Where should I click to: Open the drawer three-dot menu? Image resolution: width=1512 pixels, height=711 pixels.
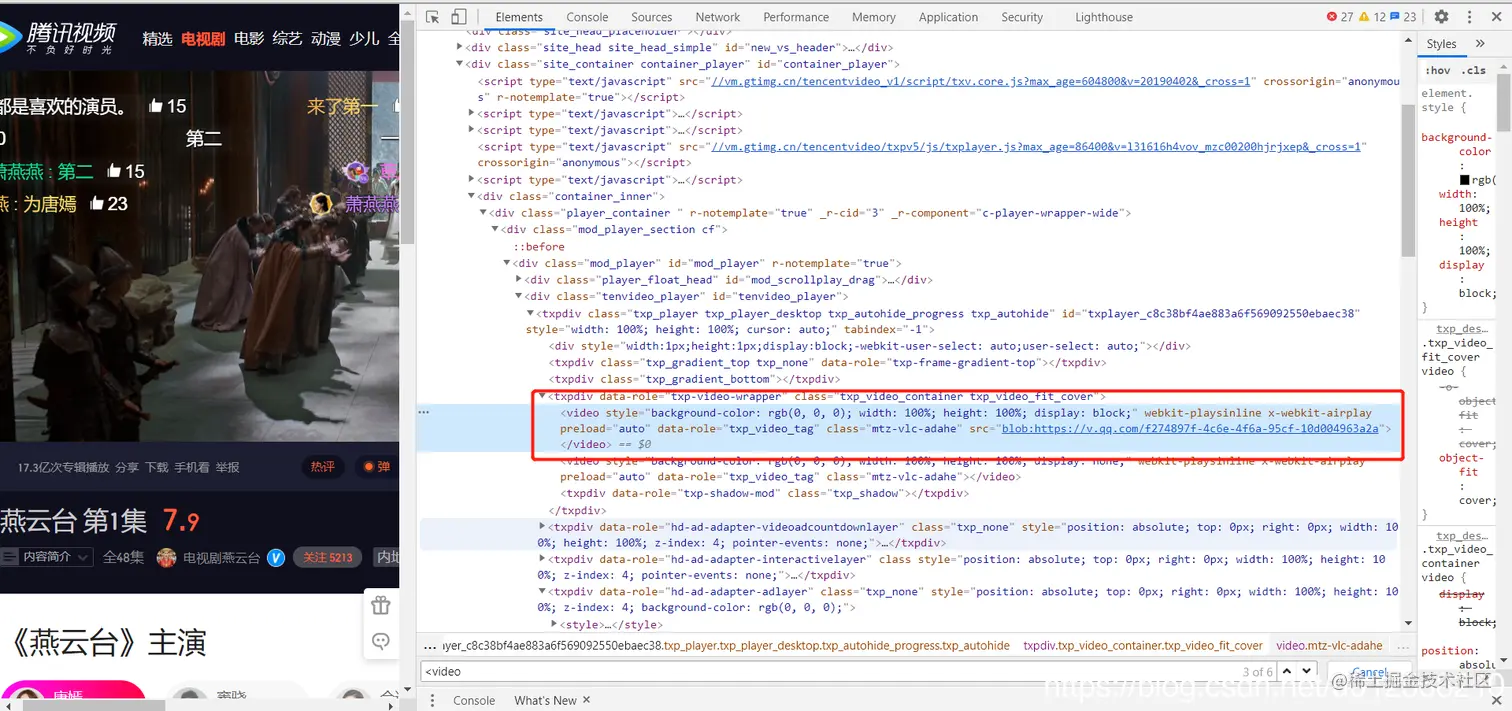[433, 700]
